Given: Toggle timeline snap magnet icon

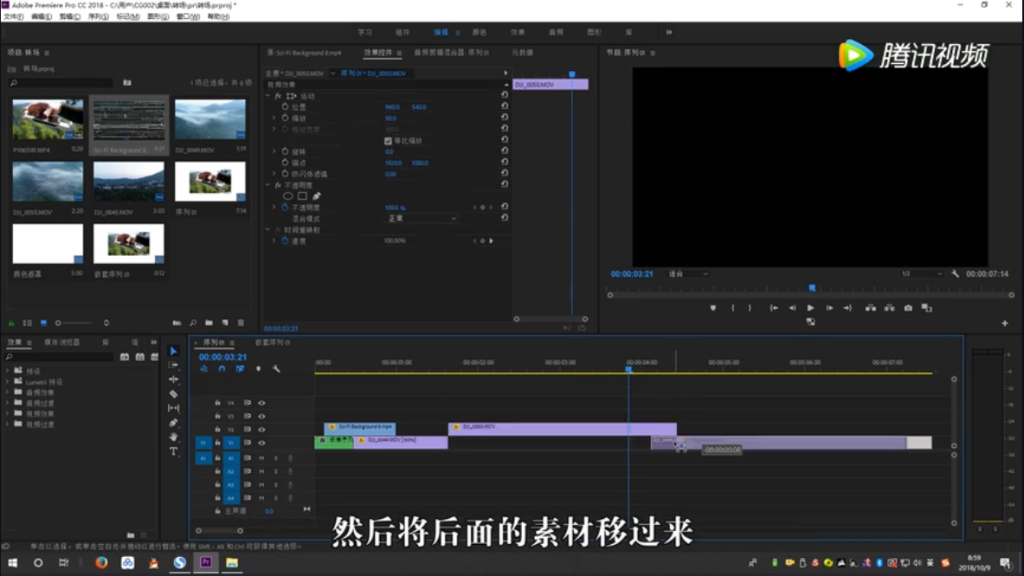Looking at the screenshot, I should [x=222, y=369].
